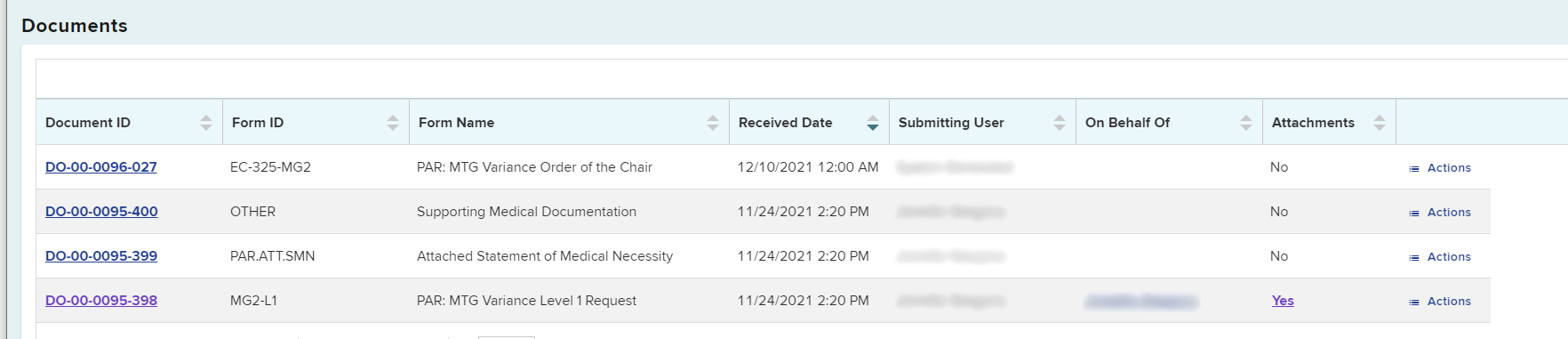Open Actions menu for DO-00-0095-399
Image resolution: width=1568 pixels, height=339 pixels.
tap(1440, 257)
